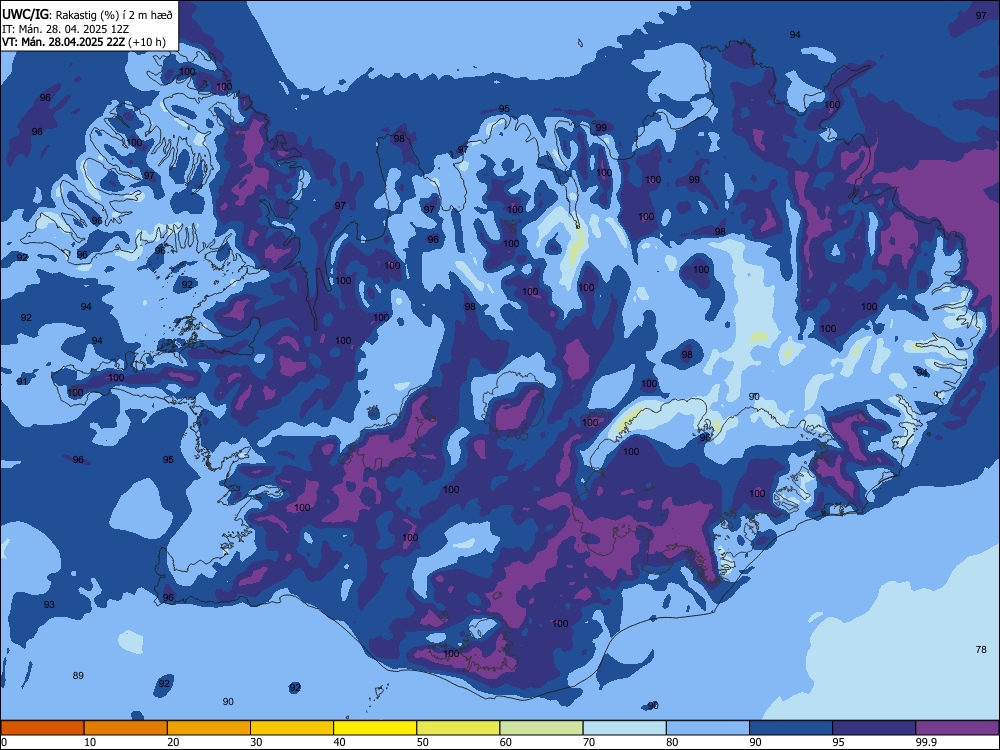
Task: Click the '30' legend tick label
Action: coord(256,742)
